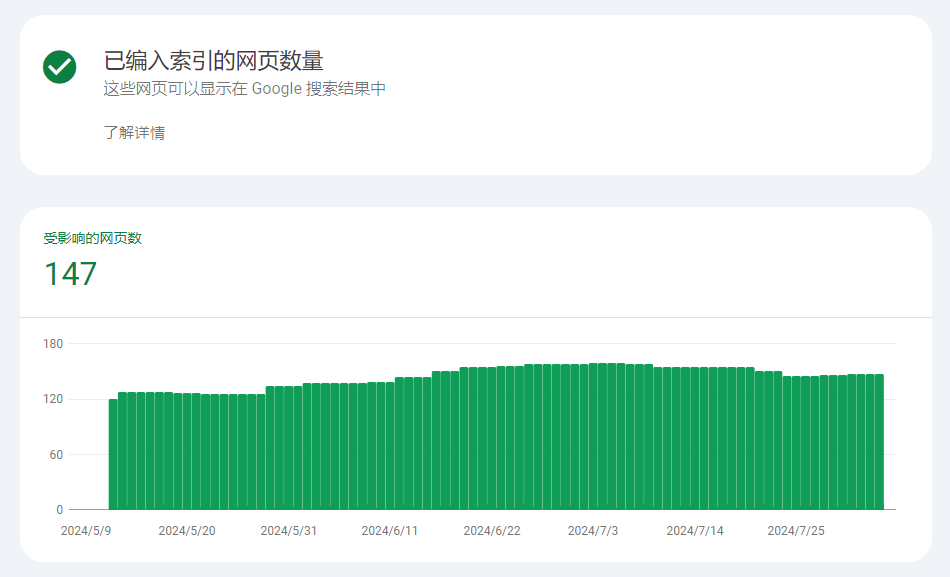The width and height of the screenshot is (950, 577).
Task: Click the 180 y-axis value
Action: point(53,344)
